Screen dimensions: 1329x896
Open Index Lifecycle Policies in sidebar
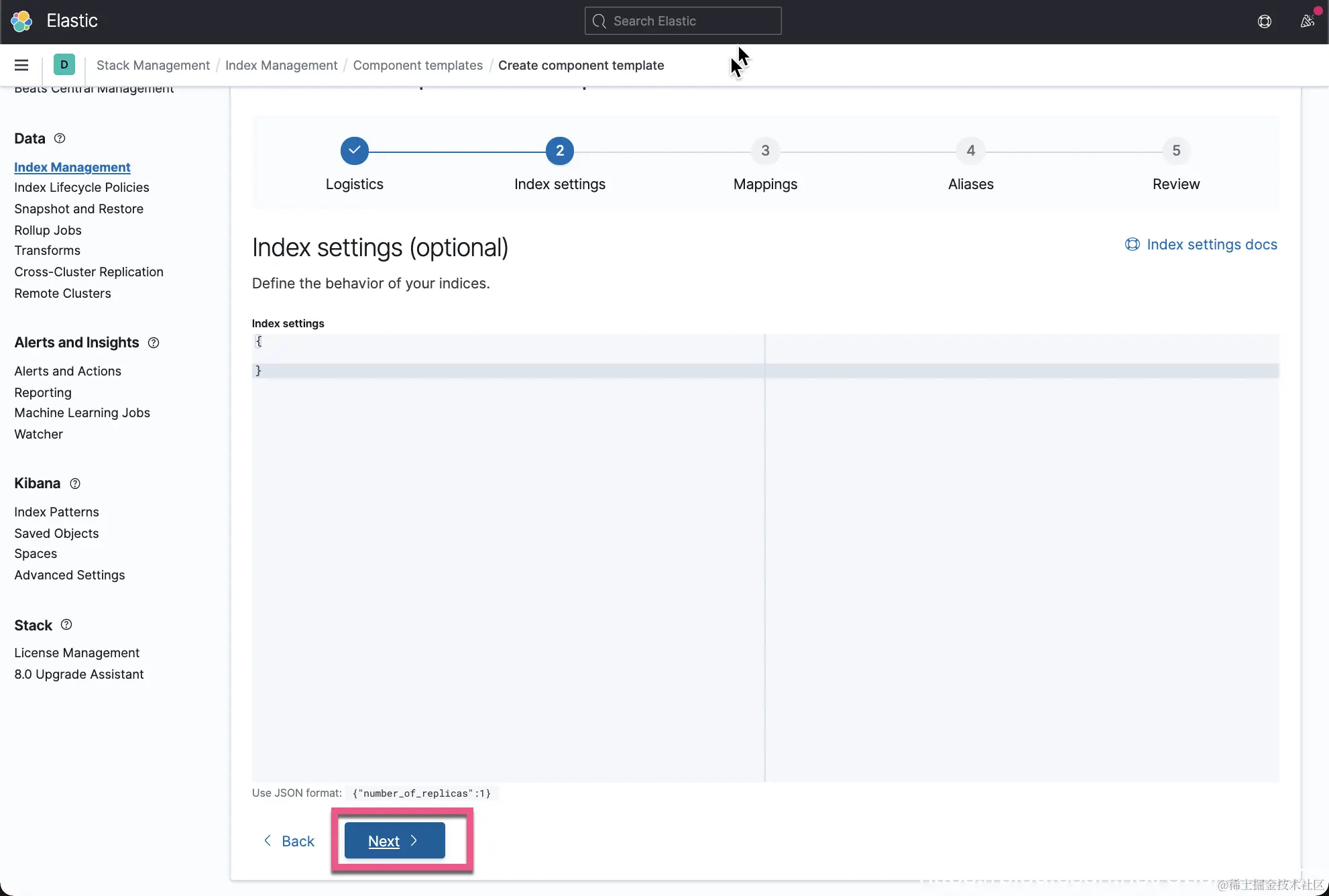pyautogui.click(x=82, y=188)
